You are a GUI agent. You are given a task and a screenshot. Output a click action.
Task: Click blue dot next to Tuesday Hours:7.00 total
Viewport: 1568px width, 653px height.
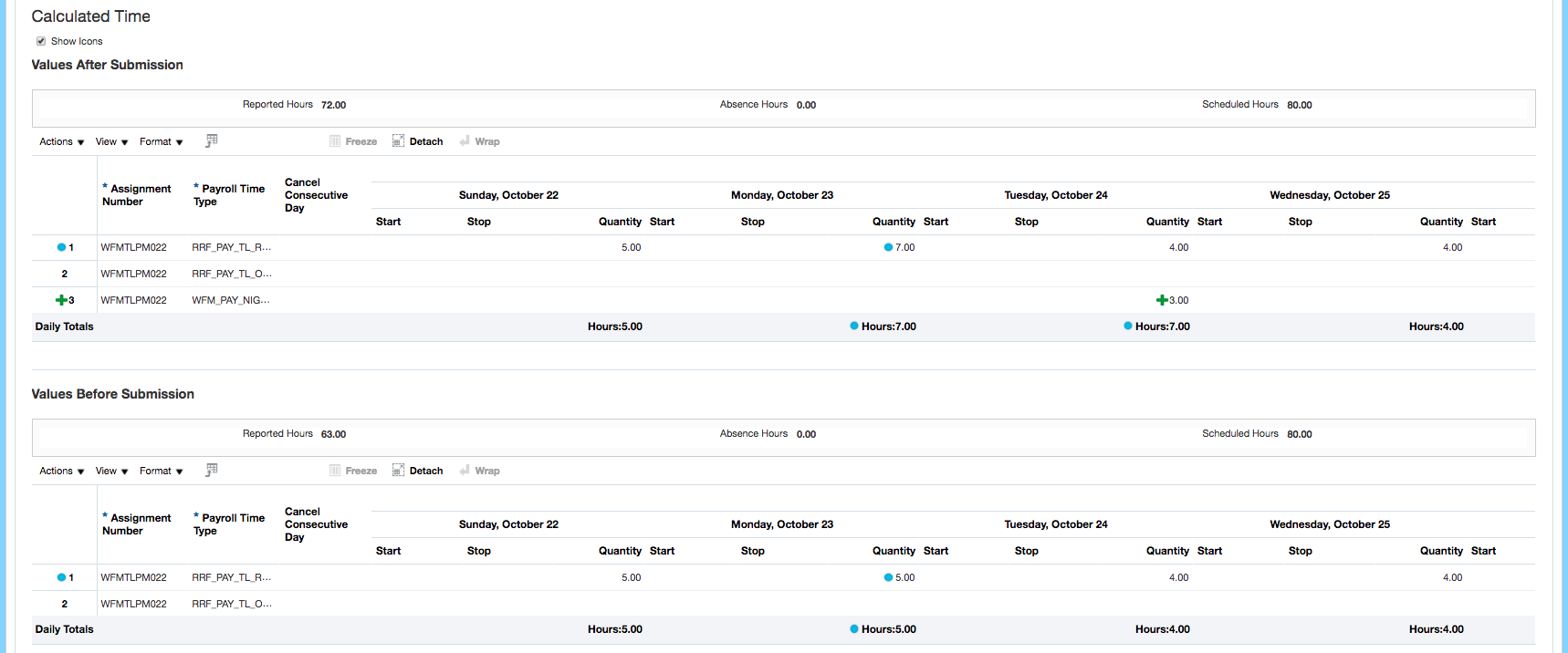[1128, 326]
